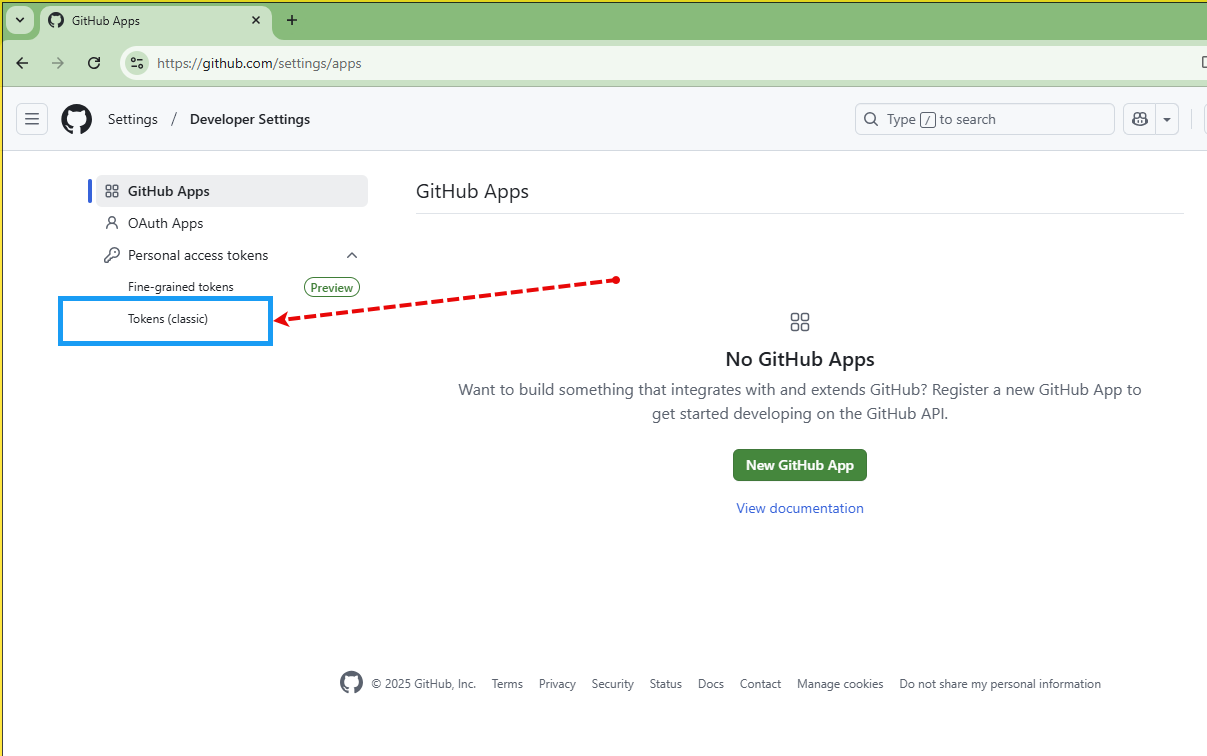Close the GitHub Apps browser tab
Viewport: 1207px width, 756px height.
point(256,20)
